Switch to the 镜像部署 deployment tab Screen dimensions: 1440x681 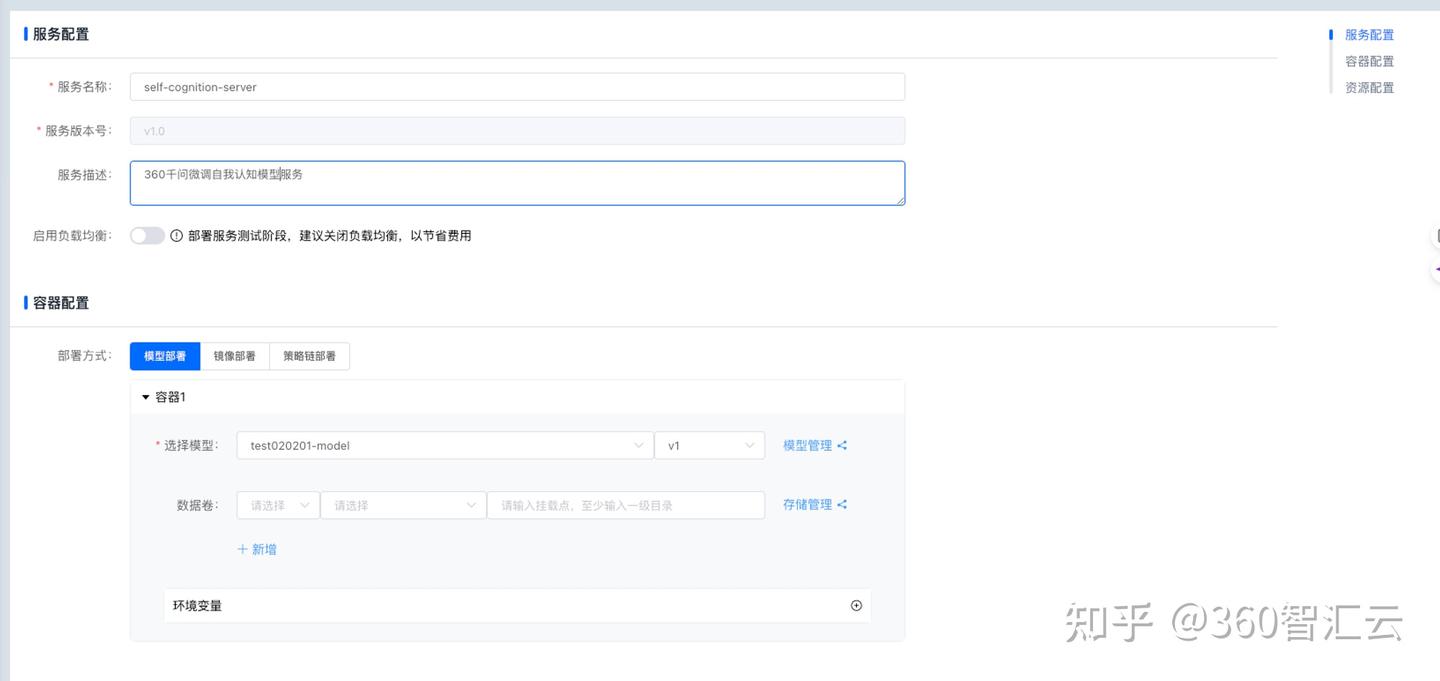point(234,355)
